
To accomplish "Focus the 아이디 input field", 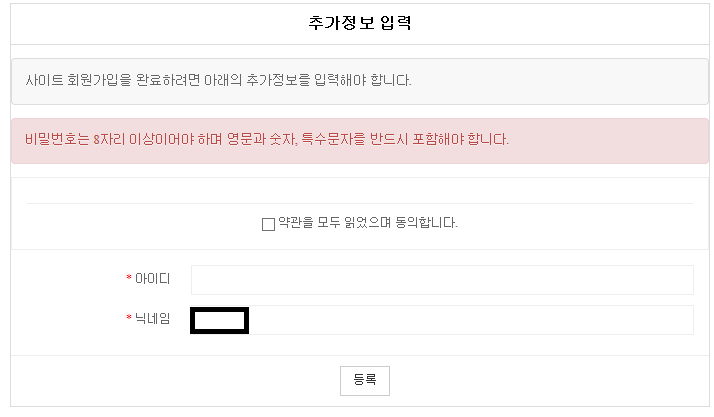I will pyautogui.click(x=442, y=280).
